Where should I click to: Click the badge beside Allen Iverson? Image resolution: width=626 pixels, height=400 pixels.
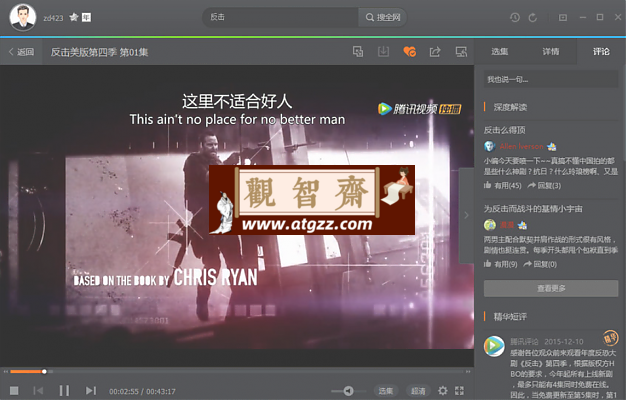click(x=552, y=147)
